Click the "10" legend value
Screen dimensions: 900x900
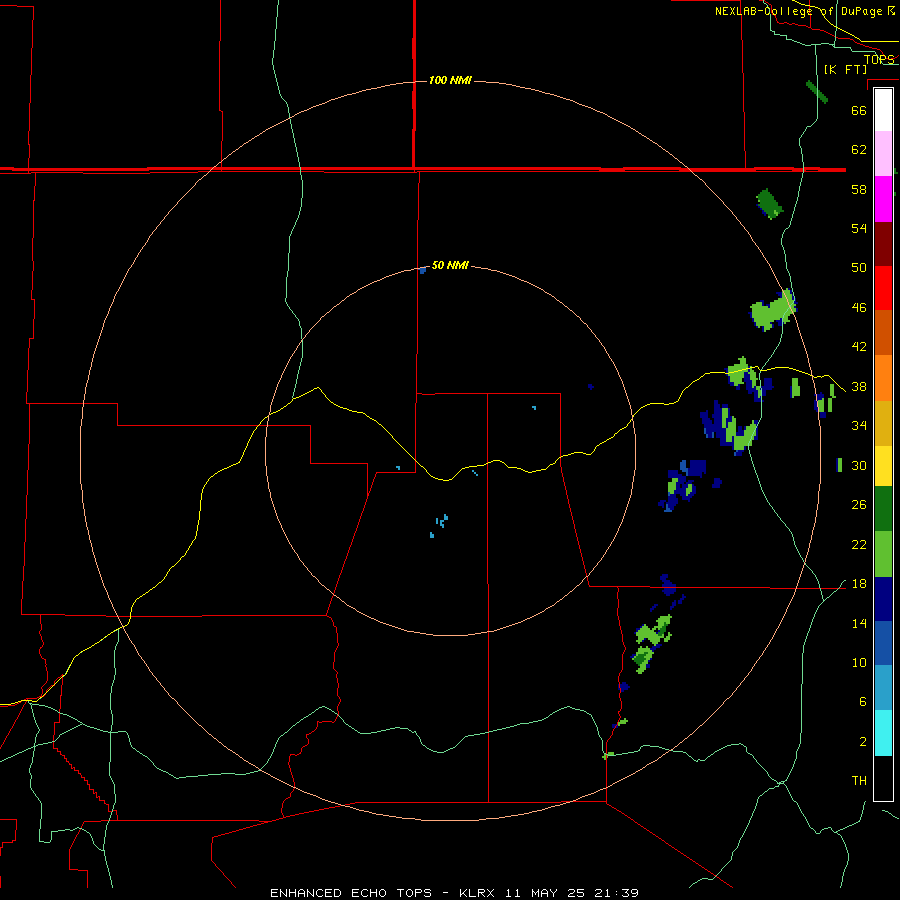tap(859, 663)
